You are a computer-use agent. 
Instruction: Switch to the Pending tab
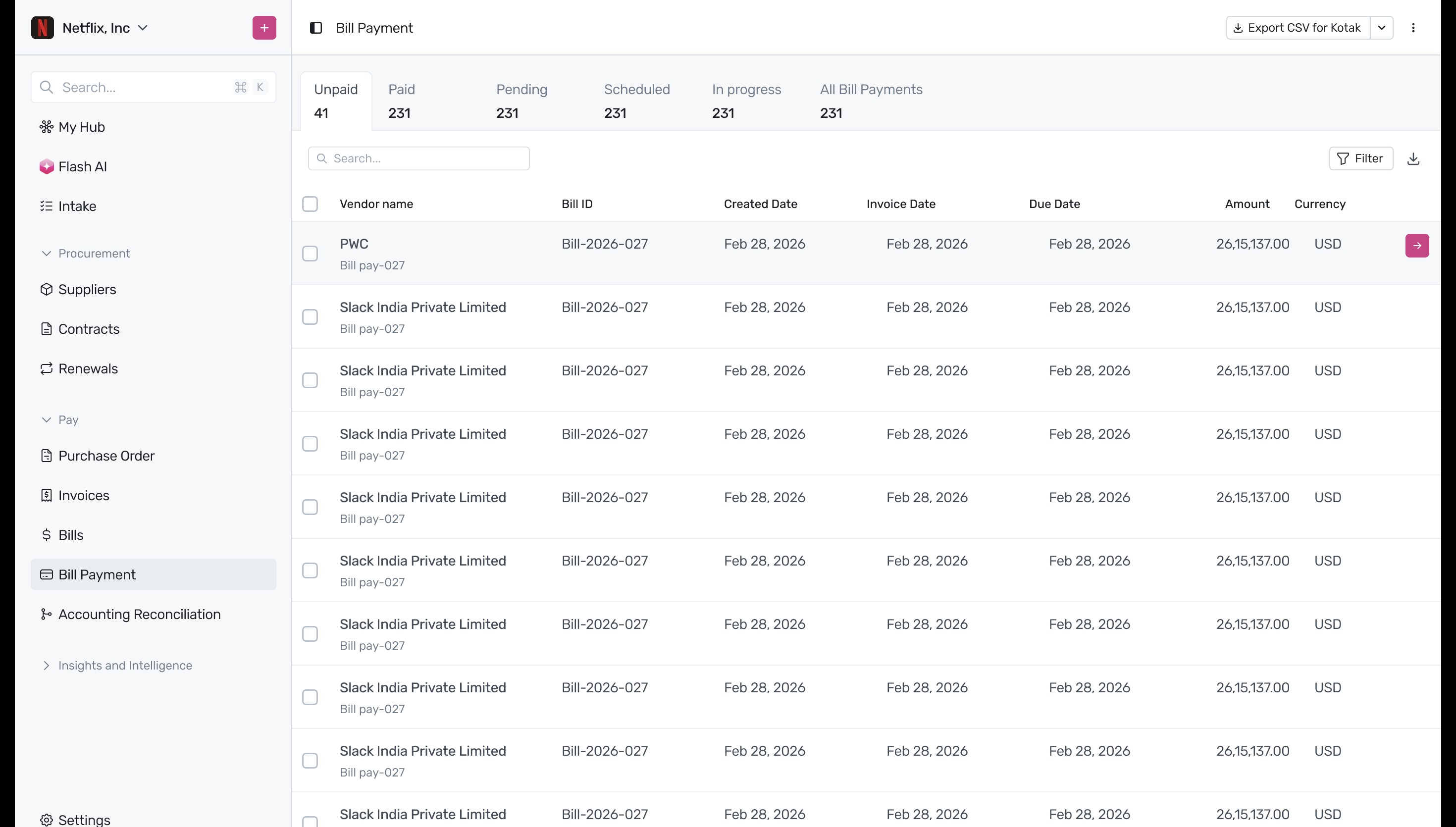click(x=521, y=101)
